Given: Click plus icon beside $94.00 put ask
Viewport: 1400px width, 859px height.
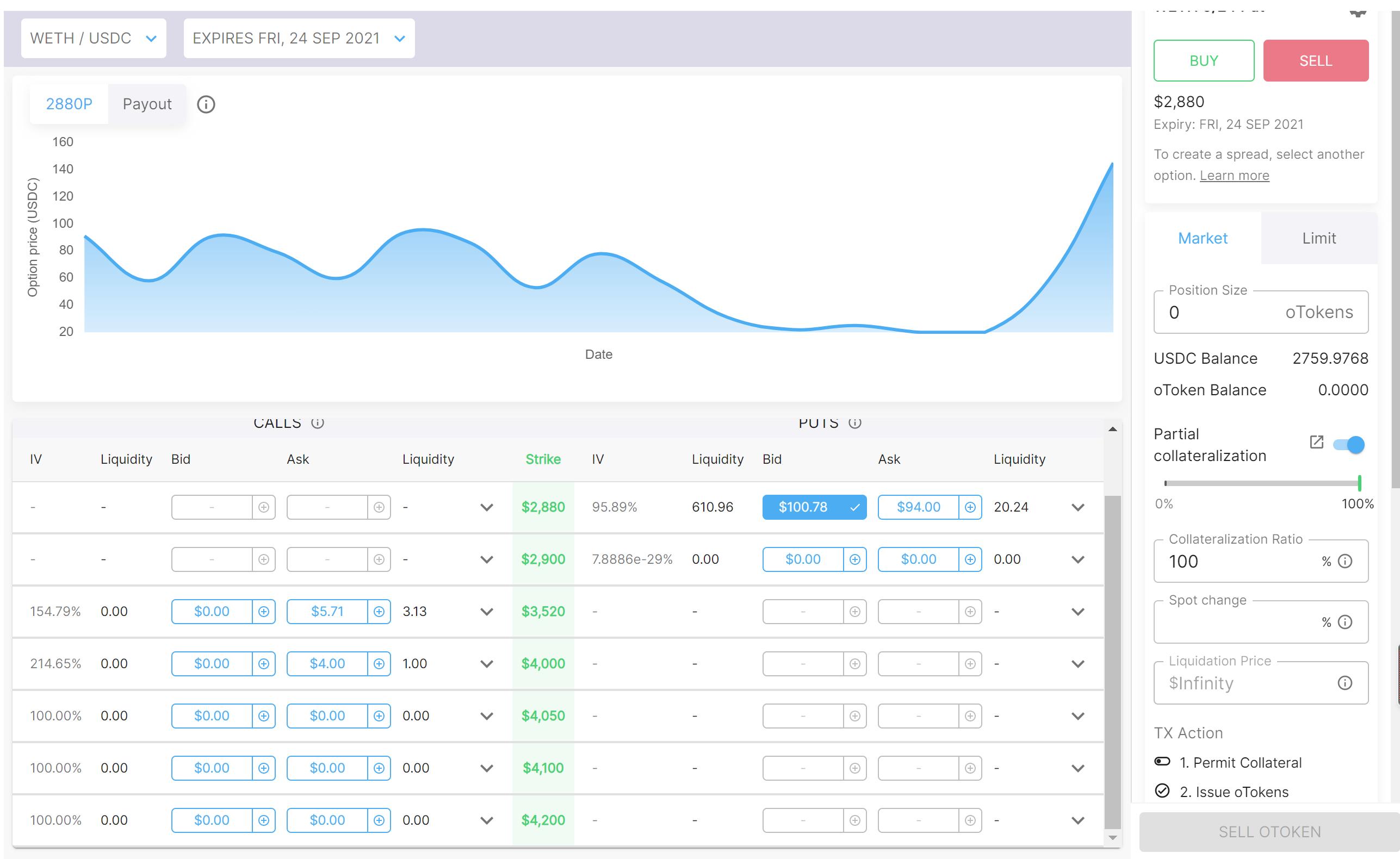Looking at the screenshot, I should click(x=970, y=507).
